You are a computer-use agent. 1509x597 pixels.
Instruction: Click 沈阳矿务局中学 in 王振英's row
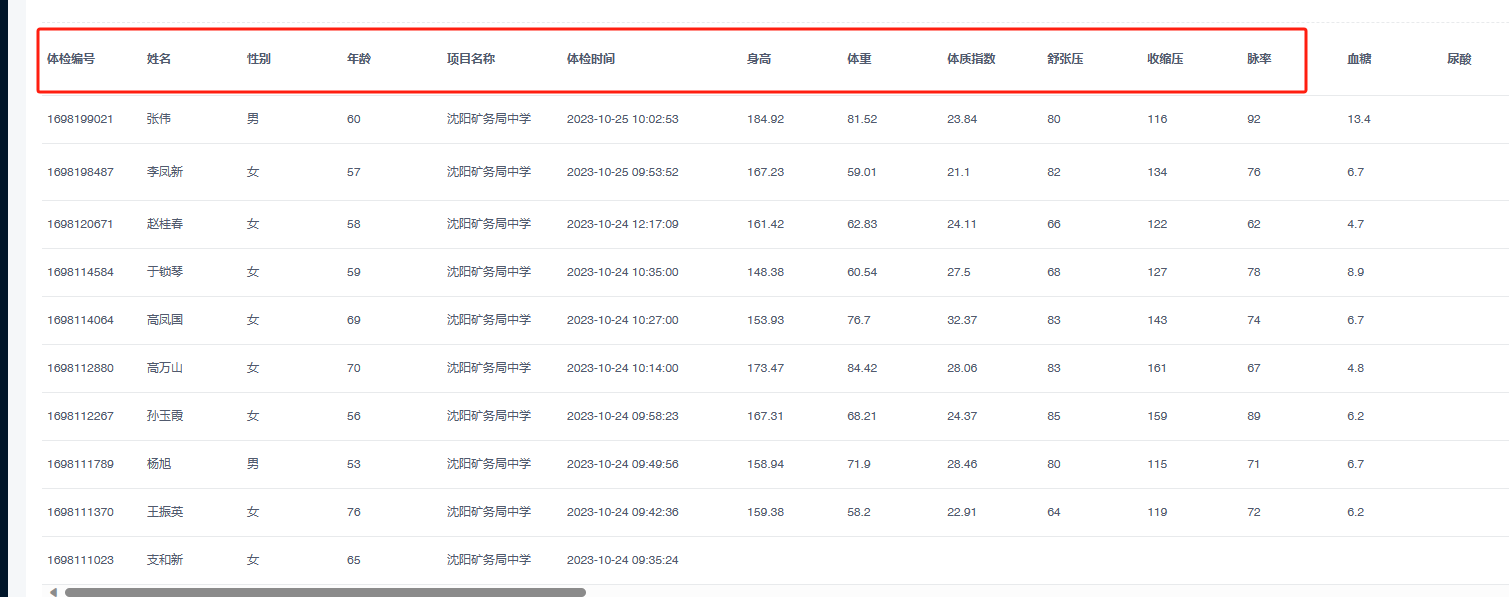point(488,512)
